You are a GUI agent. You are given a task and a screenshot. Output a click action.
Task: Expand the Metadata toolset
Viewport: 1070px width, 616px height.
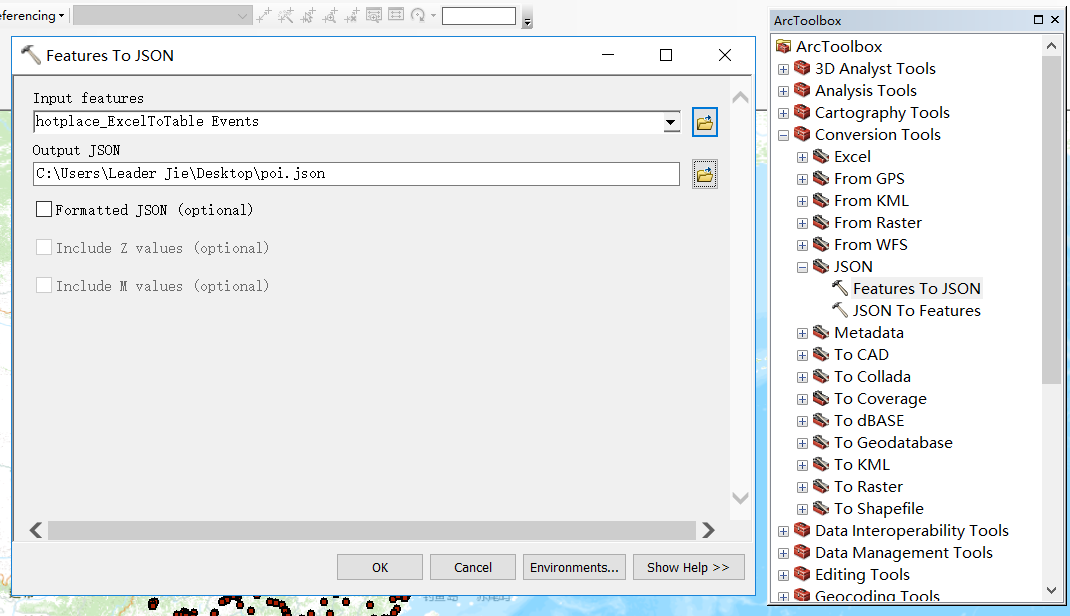click(802, 334)
